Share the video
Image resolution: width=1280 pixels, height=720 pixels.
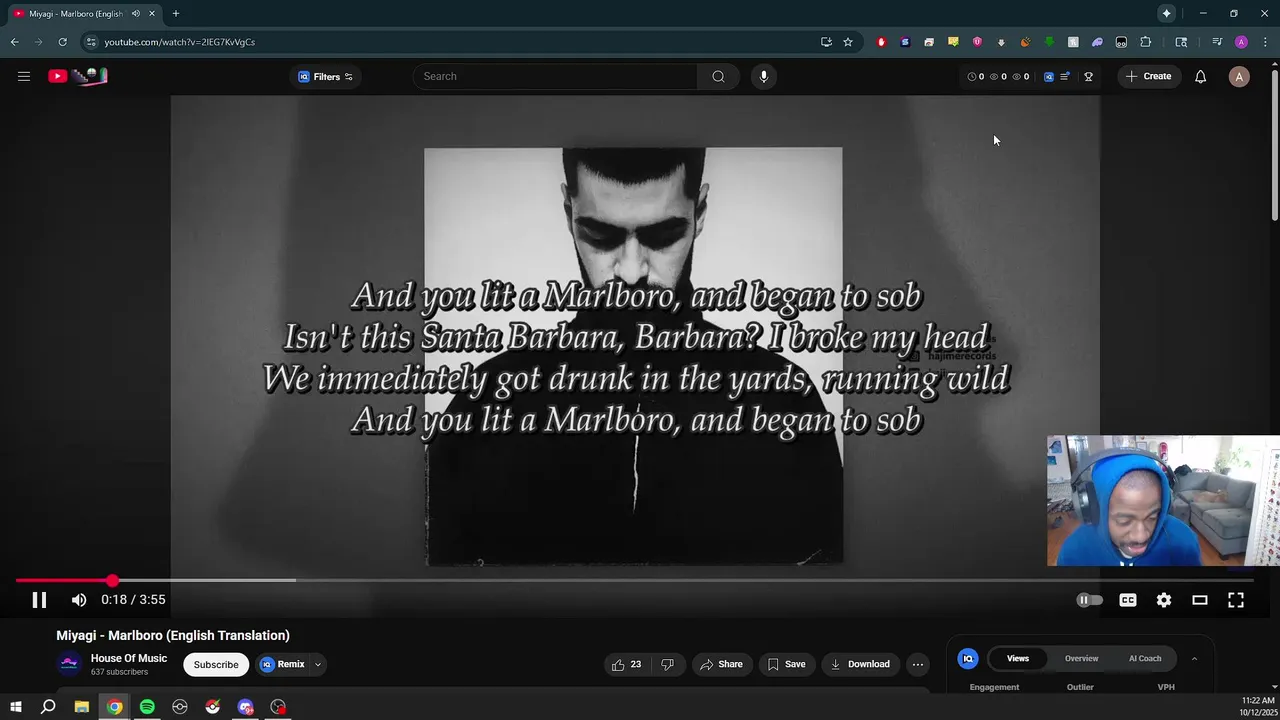coord(721,664)
